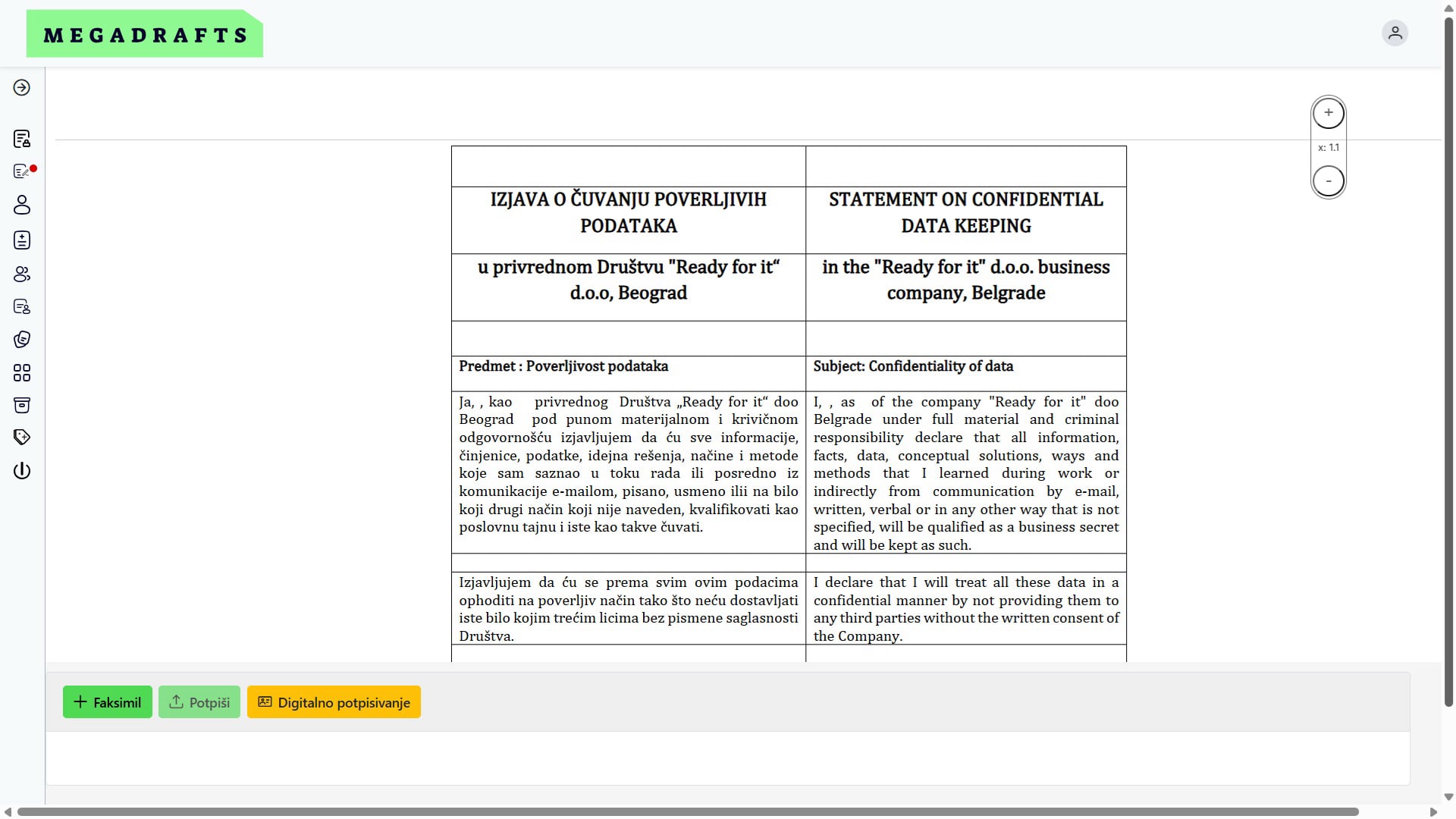The image size is (1456, 819).
Task: Open document signing icon with red badge
Action: [22, 172]
